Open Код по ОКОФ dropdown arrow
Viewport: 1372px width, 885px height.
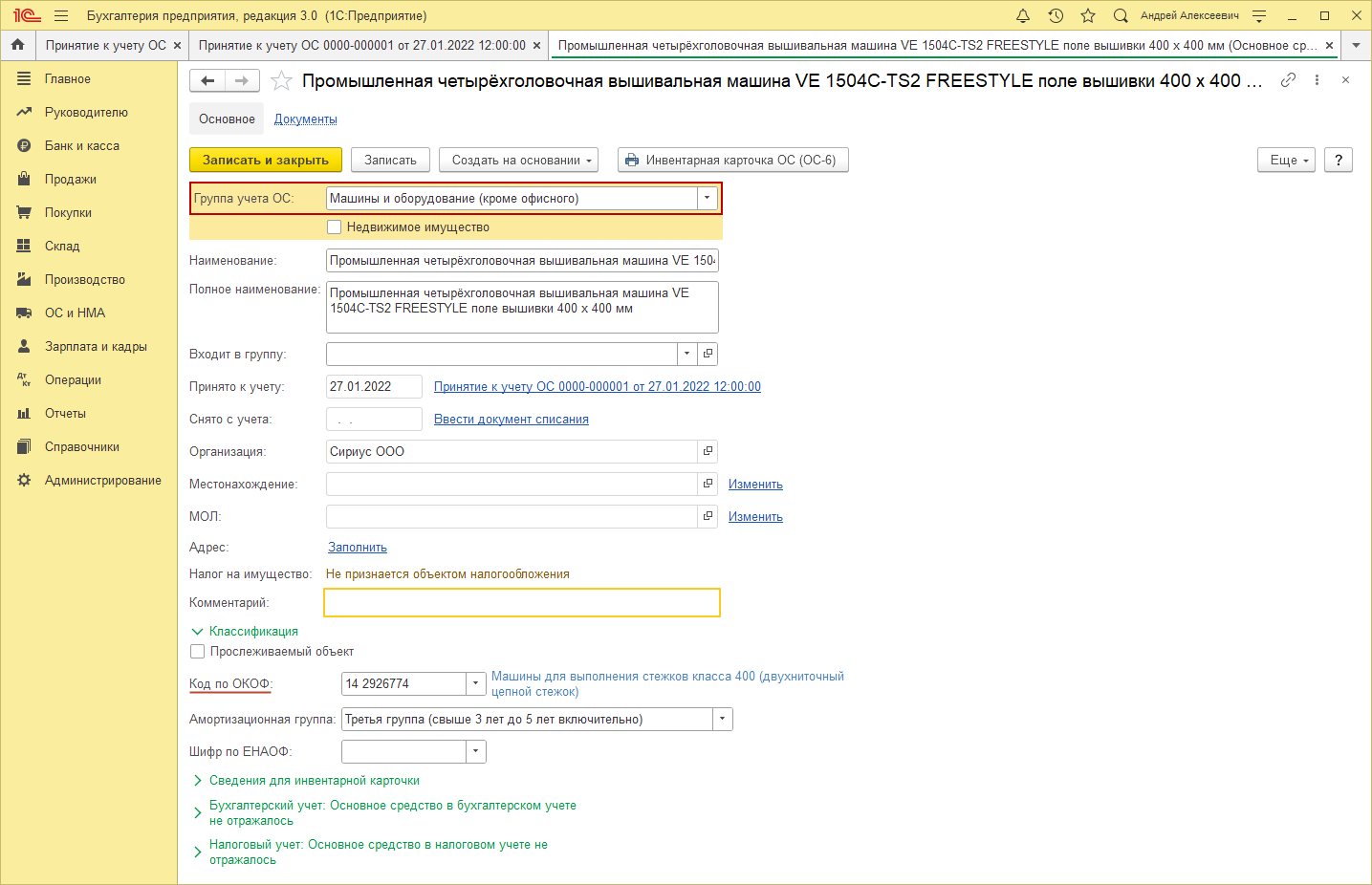[x=475, y=683]
